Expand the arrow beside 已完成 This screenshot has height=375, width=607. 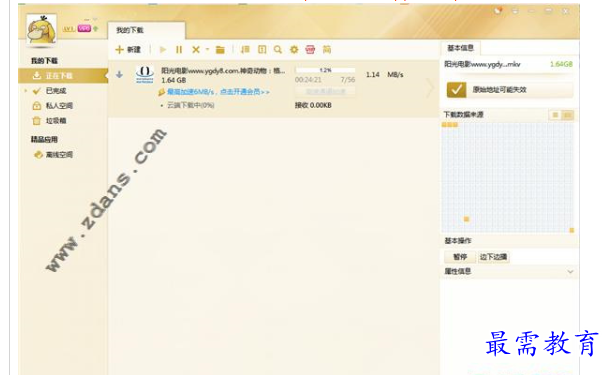26,91
